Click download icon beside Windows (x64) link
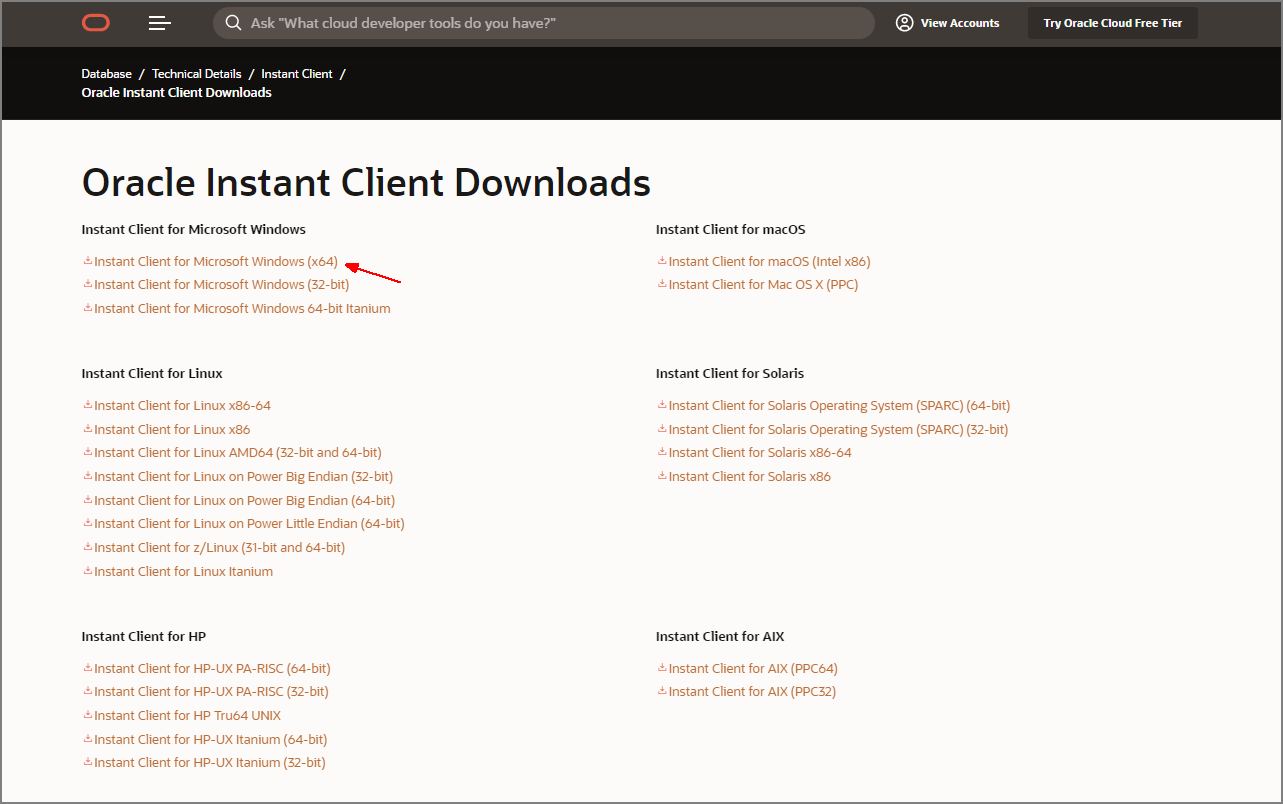1283x804 pixels. point(87,261)
